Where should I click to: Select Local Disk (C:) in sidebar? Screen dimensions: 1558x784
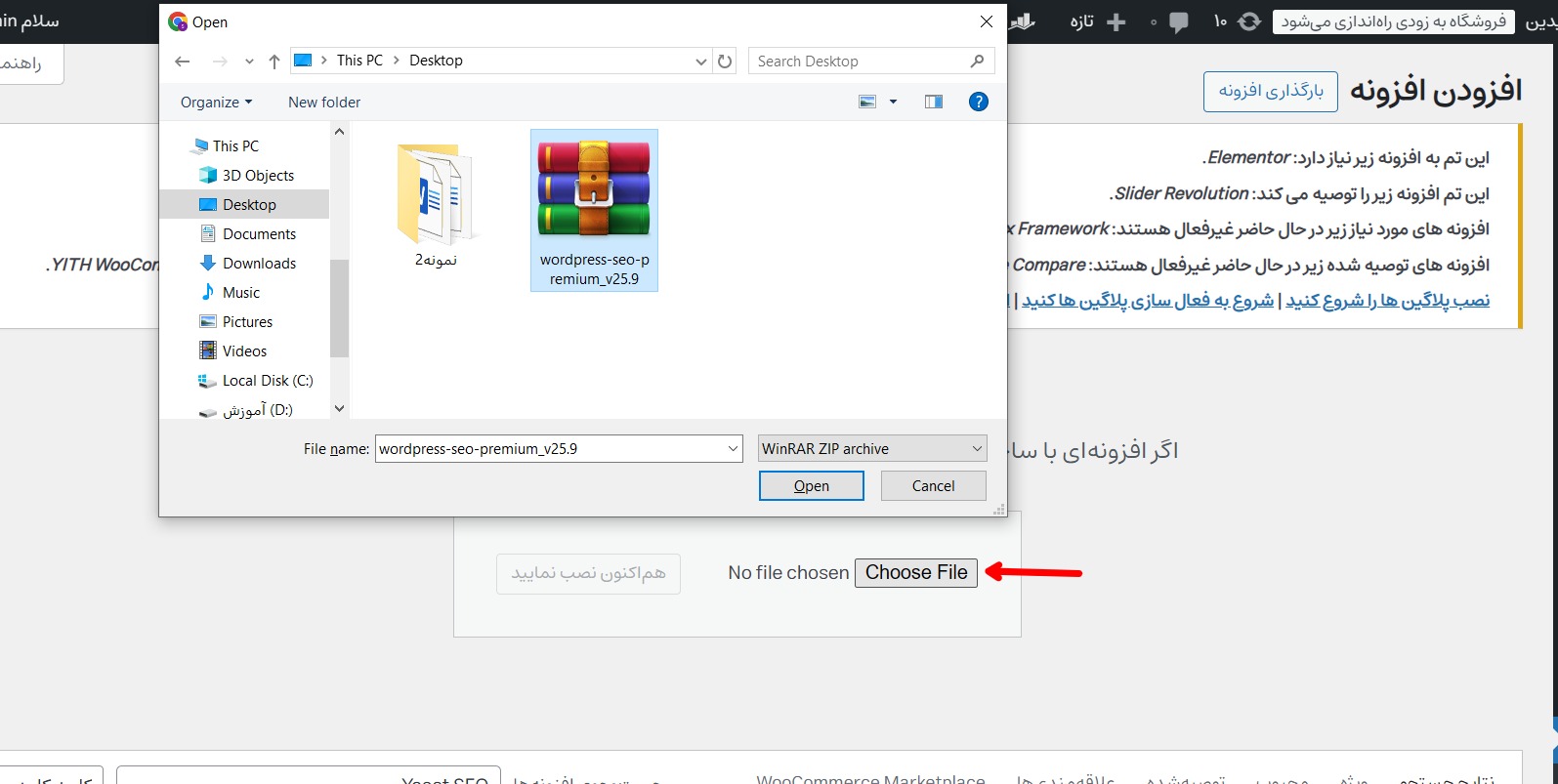coord(267,381)
